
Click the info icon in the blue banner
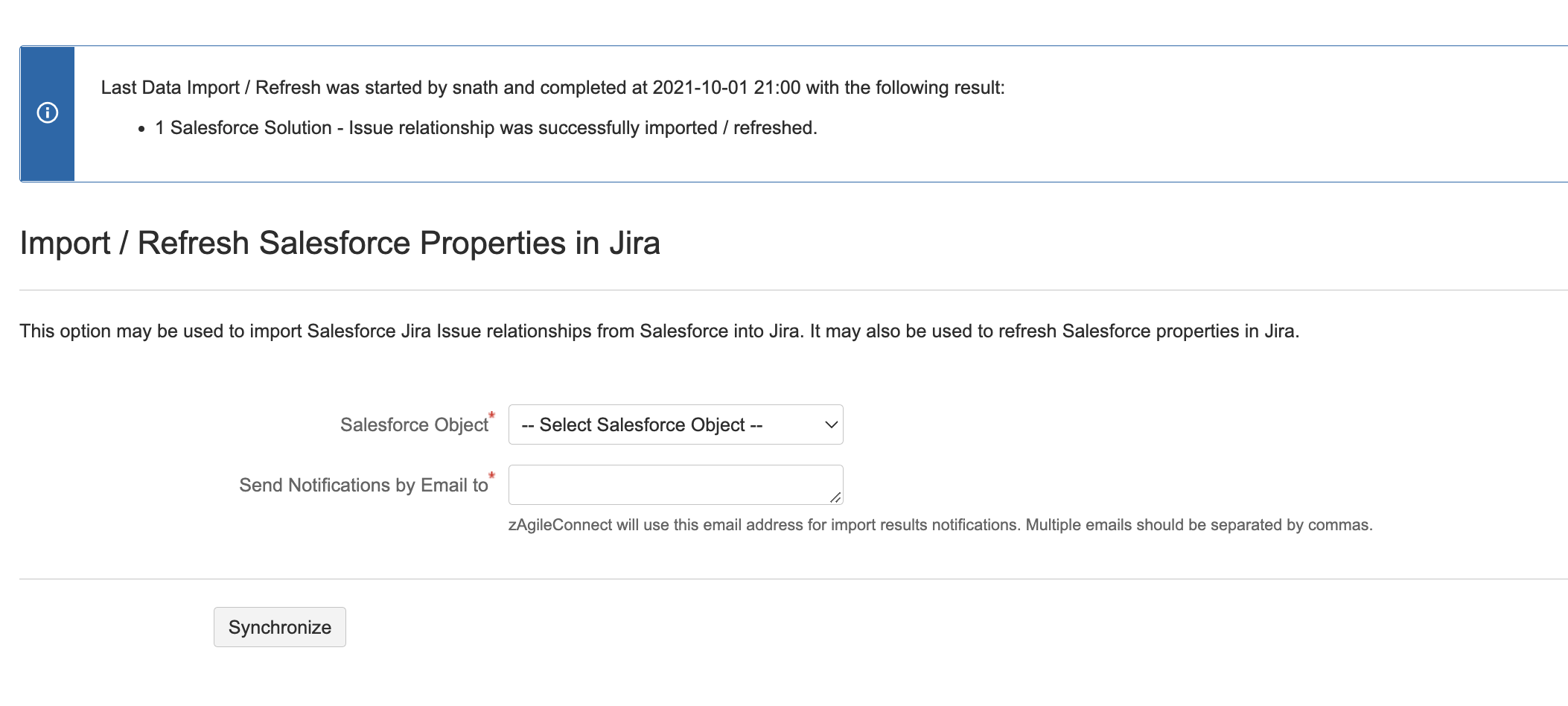(x=48, y=113)
